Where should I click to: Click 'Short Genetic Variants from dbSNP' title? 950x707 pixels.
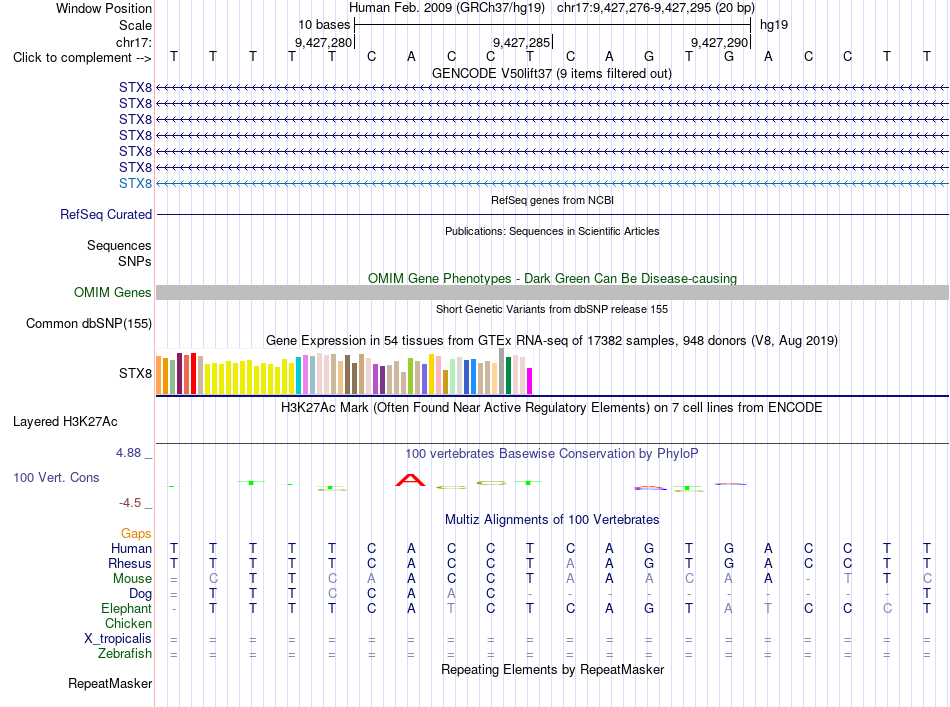tap(552, 309)
